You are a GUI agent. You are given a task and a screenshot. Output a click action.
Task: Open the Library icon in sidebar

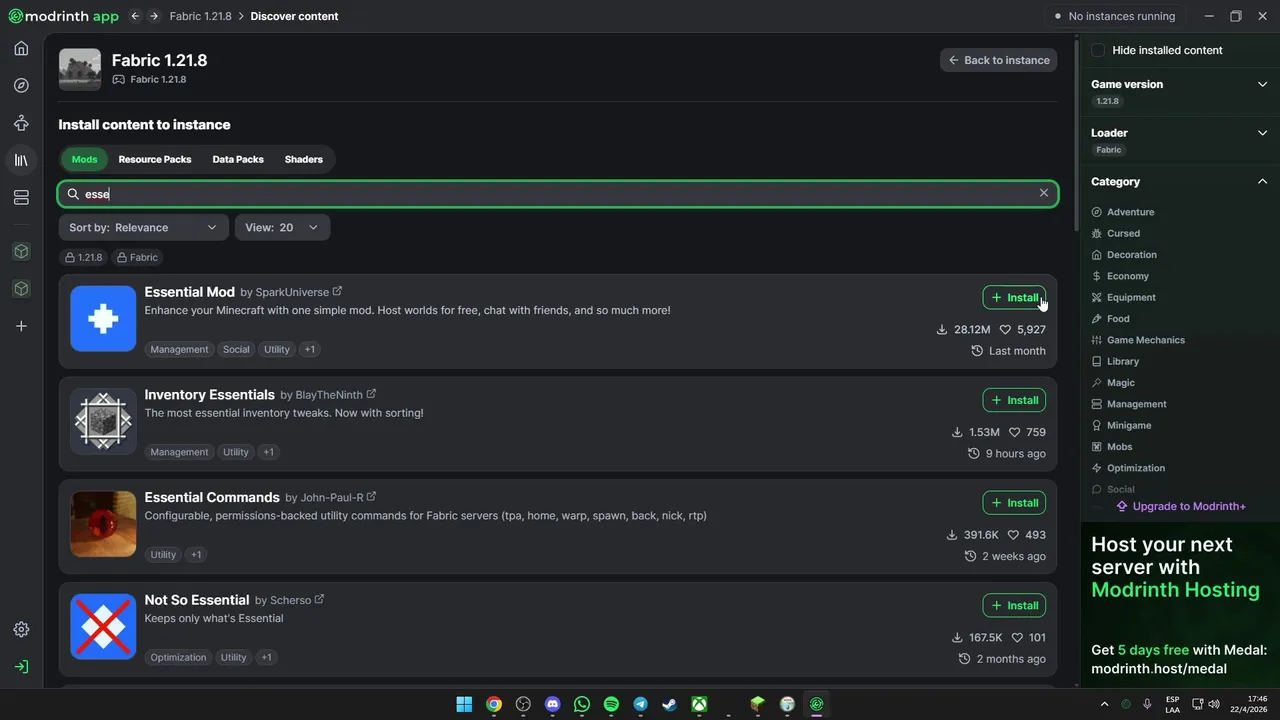(21, 160)
